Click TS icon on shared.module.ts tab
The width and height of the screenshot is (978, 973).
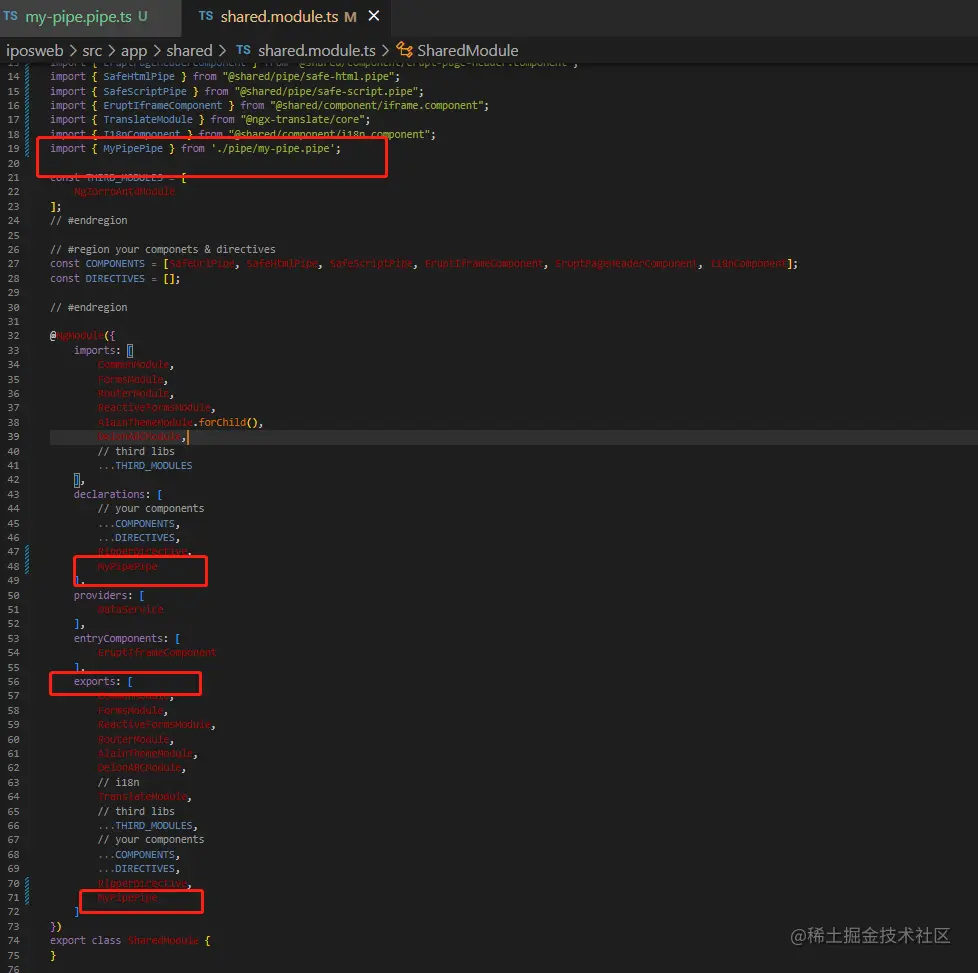click(206, 16)
